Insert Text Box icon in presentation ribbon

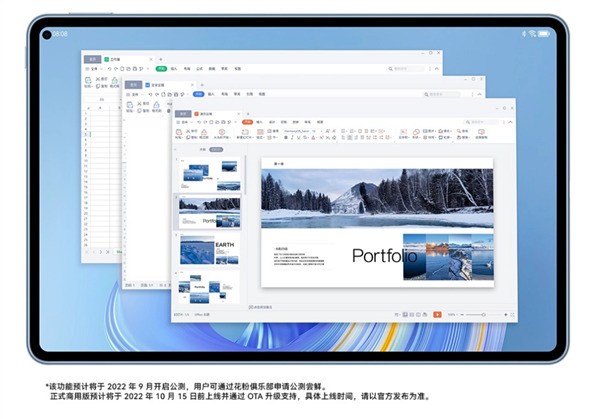pyautogui.click(x=403, y=134)
